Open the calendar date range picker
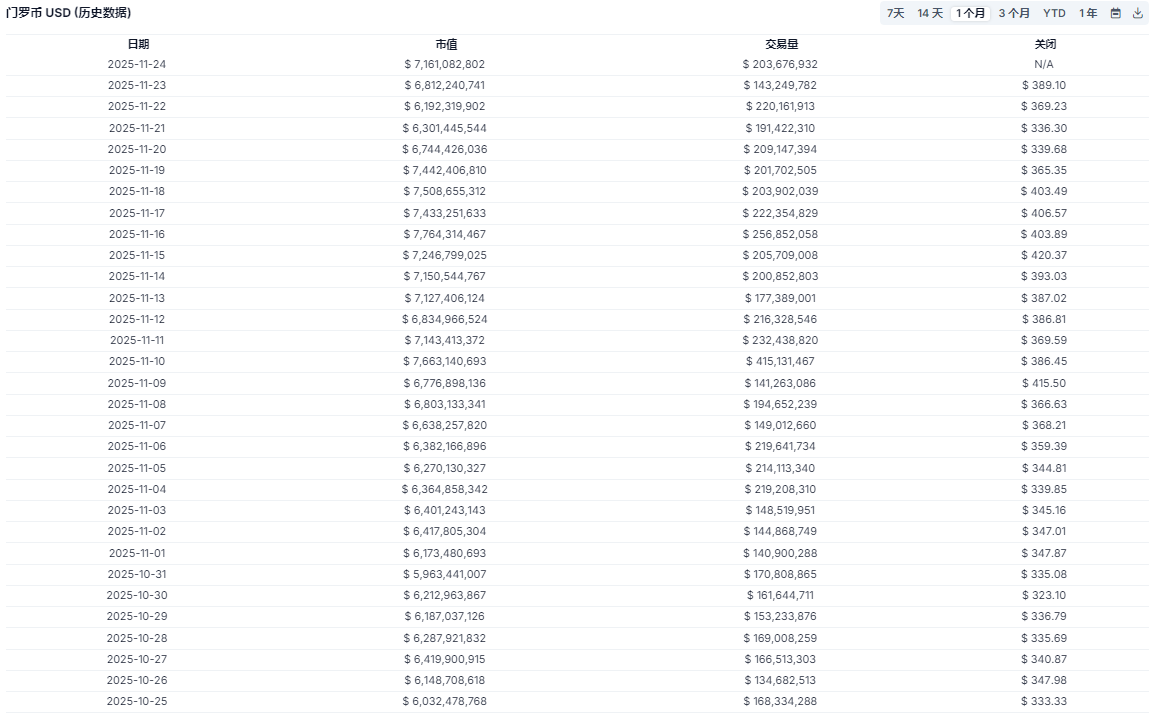 click(x=1116, y=13)
